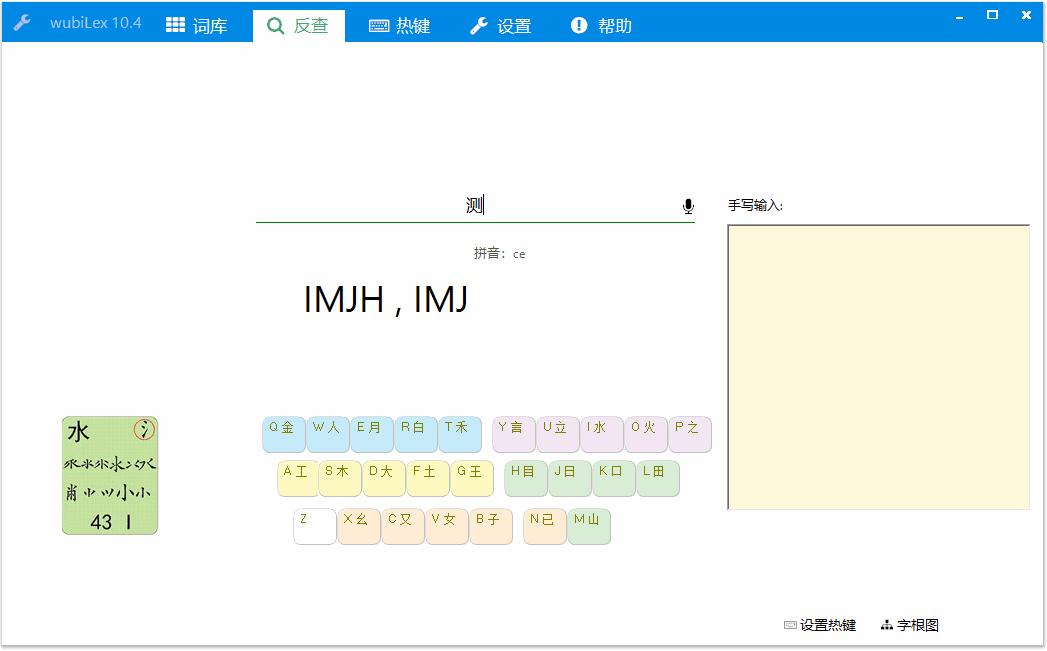The height and width of the screenshot is (651, 1047).
Task: Click the microphone icon beside the search box
Action: pyautogui.click(x=687, y=204)
